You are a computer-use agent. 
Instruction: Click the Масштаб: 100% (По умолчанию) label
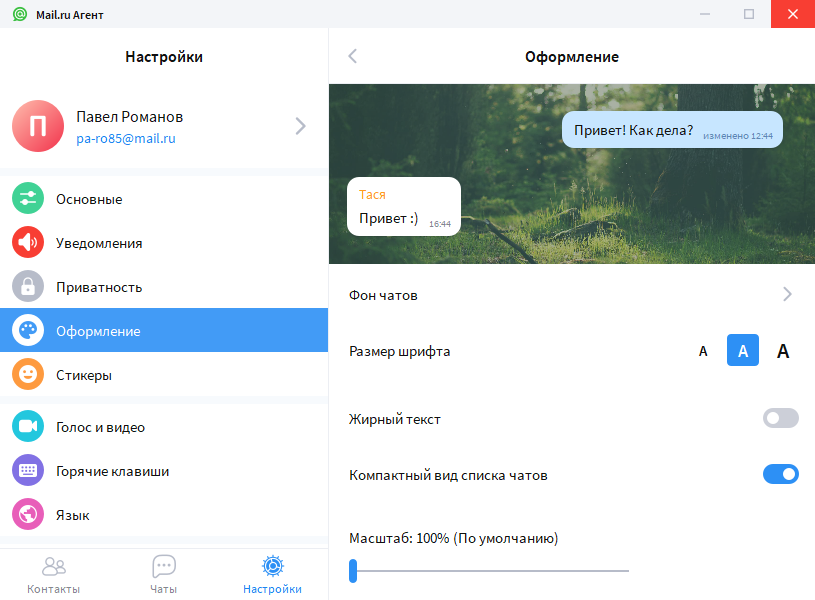click(x=453, y=538)
